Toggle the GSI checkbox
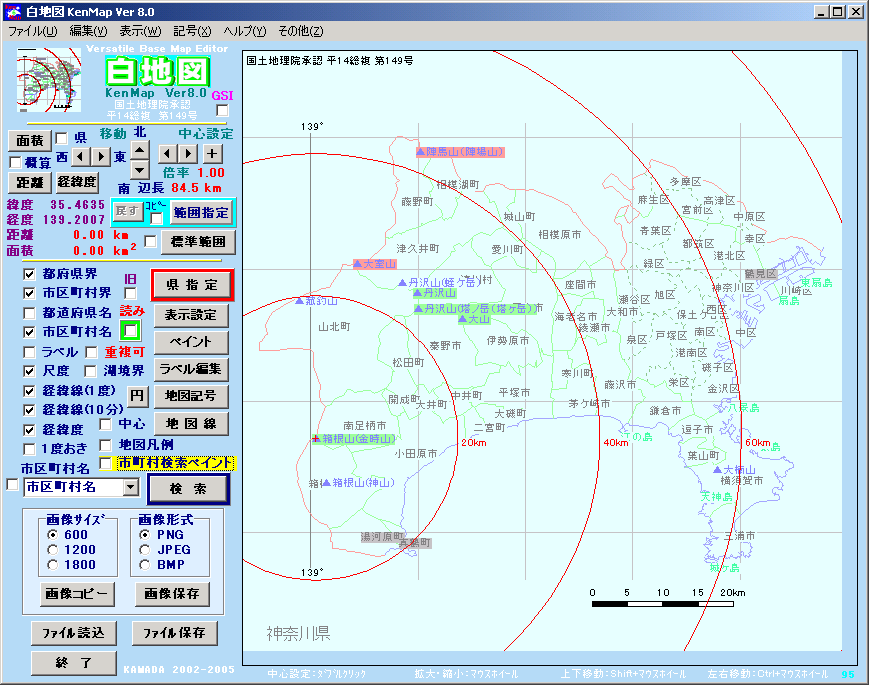Viewport: 869px width, 685px height. tap(222, 110)
